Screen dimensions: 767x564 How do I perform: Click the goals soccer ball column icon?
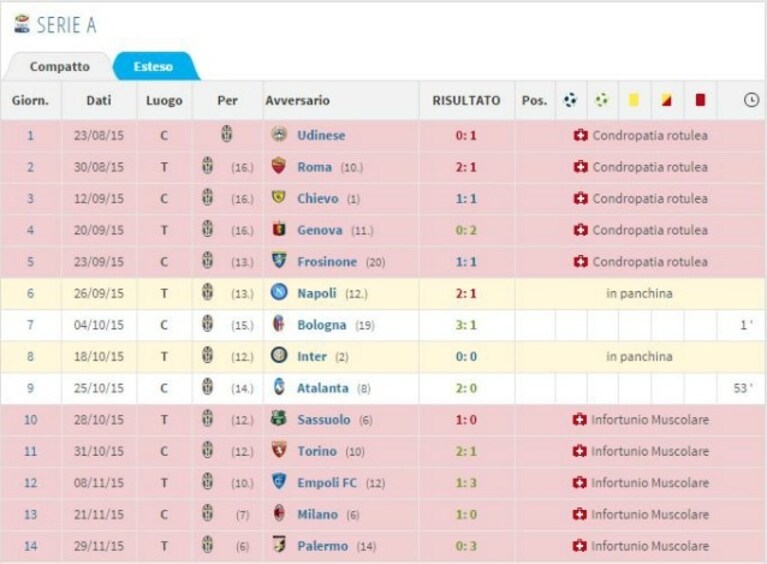point(570,100)
